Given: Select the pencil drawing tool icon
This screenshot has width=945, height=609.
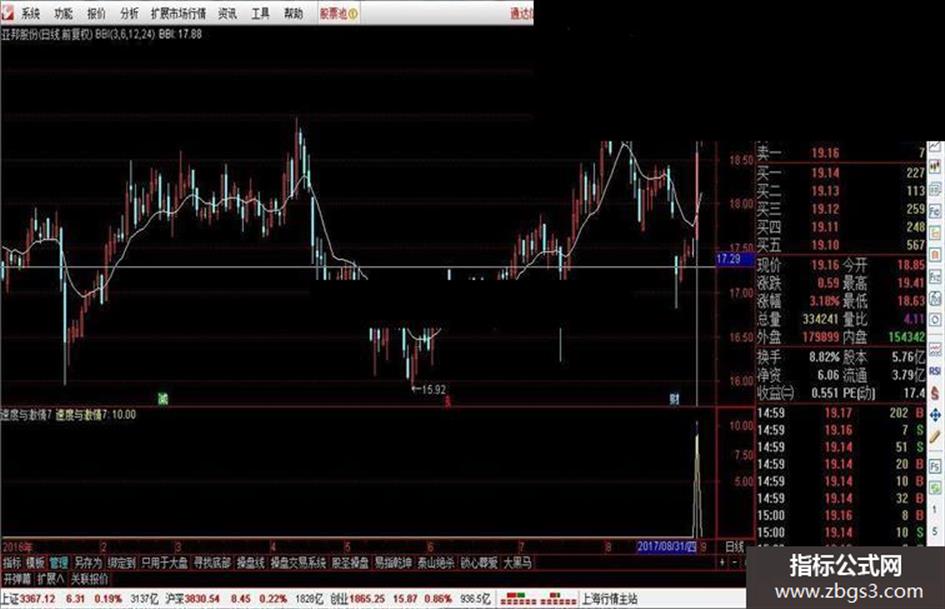Looking at the screenshot, I should click(935, 437).
